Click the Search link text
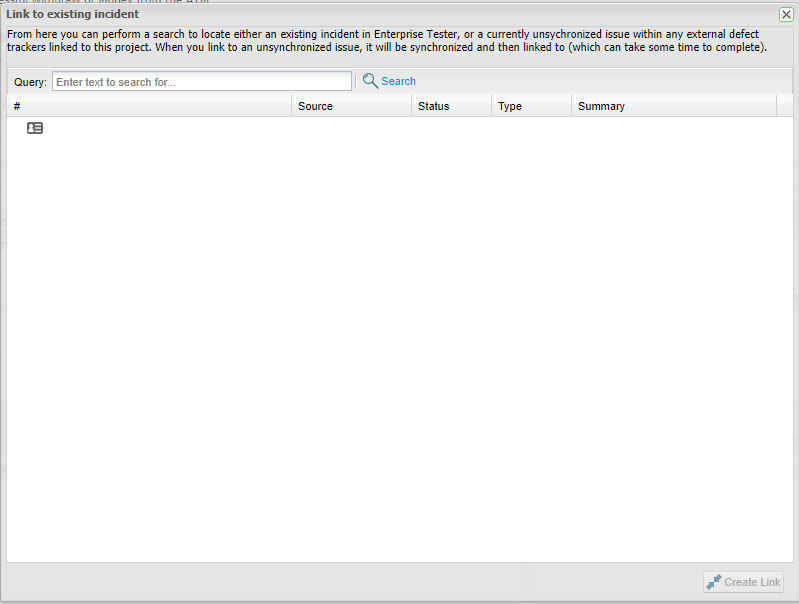799x604 pixels. tap(398, 82)
